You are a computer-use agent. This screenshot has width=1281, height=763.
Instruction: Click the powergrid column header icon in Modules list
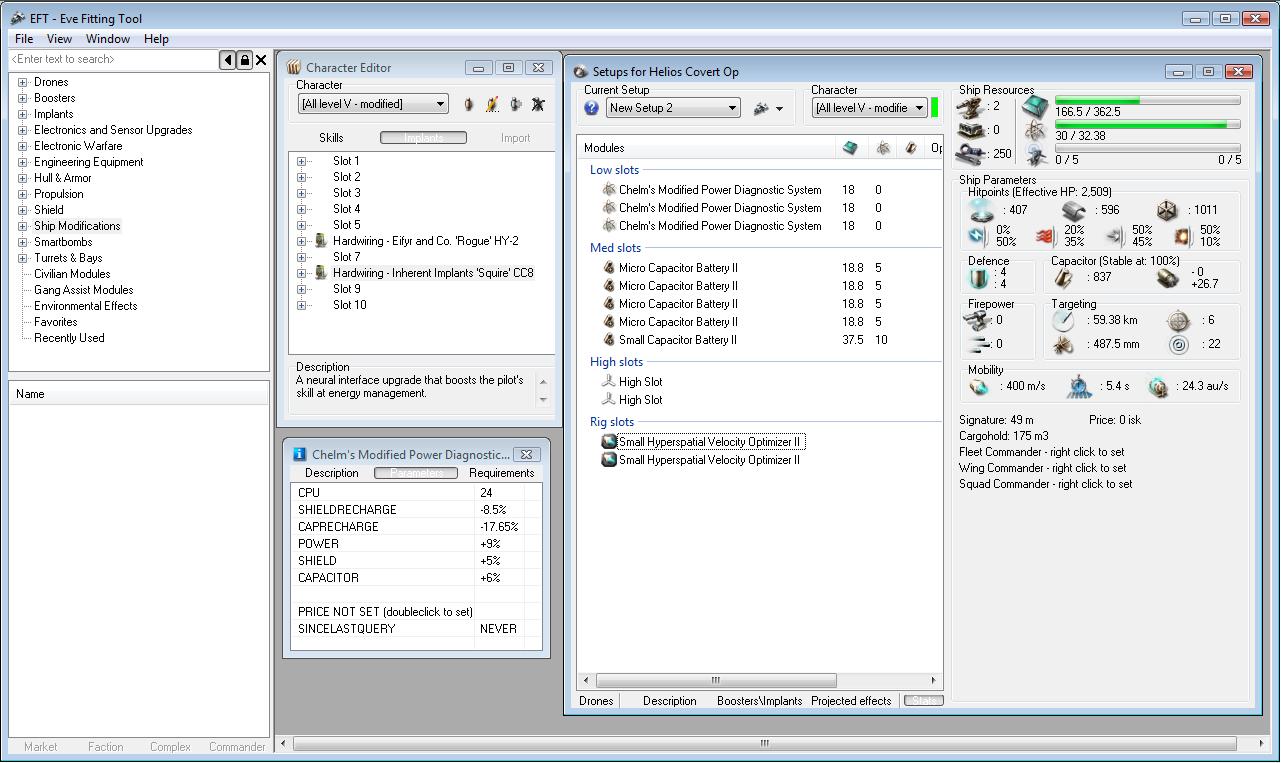(x=883, y=148)
